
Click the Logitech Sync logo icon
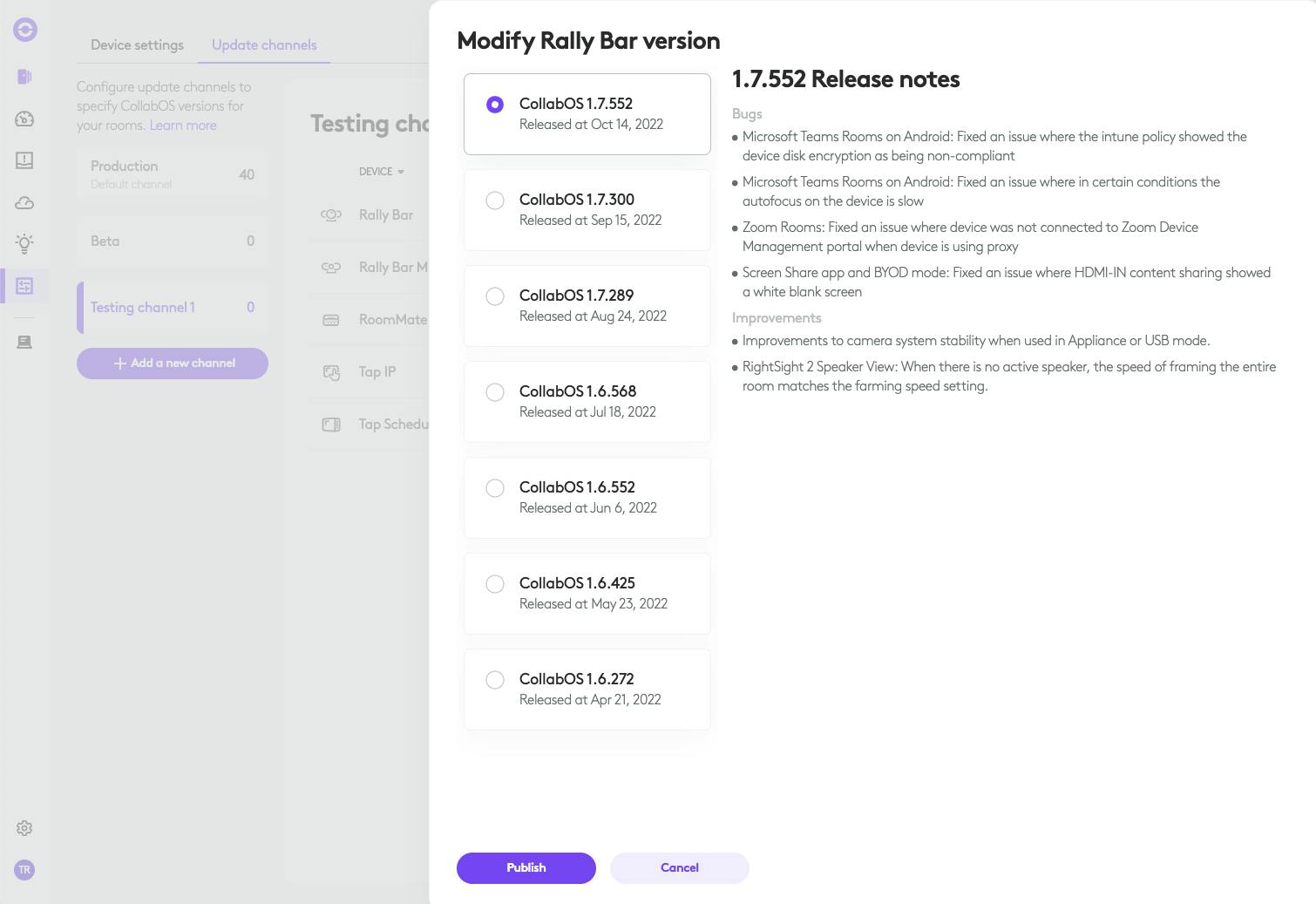(25, 30)
